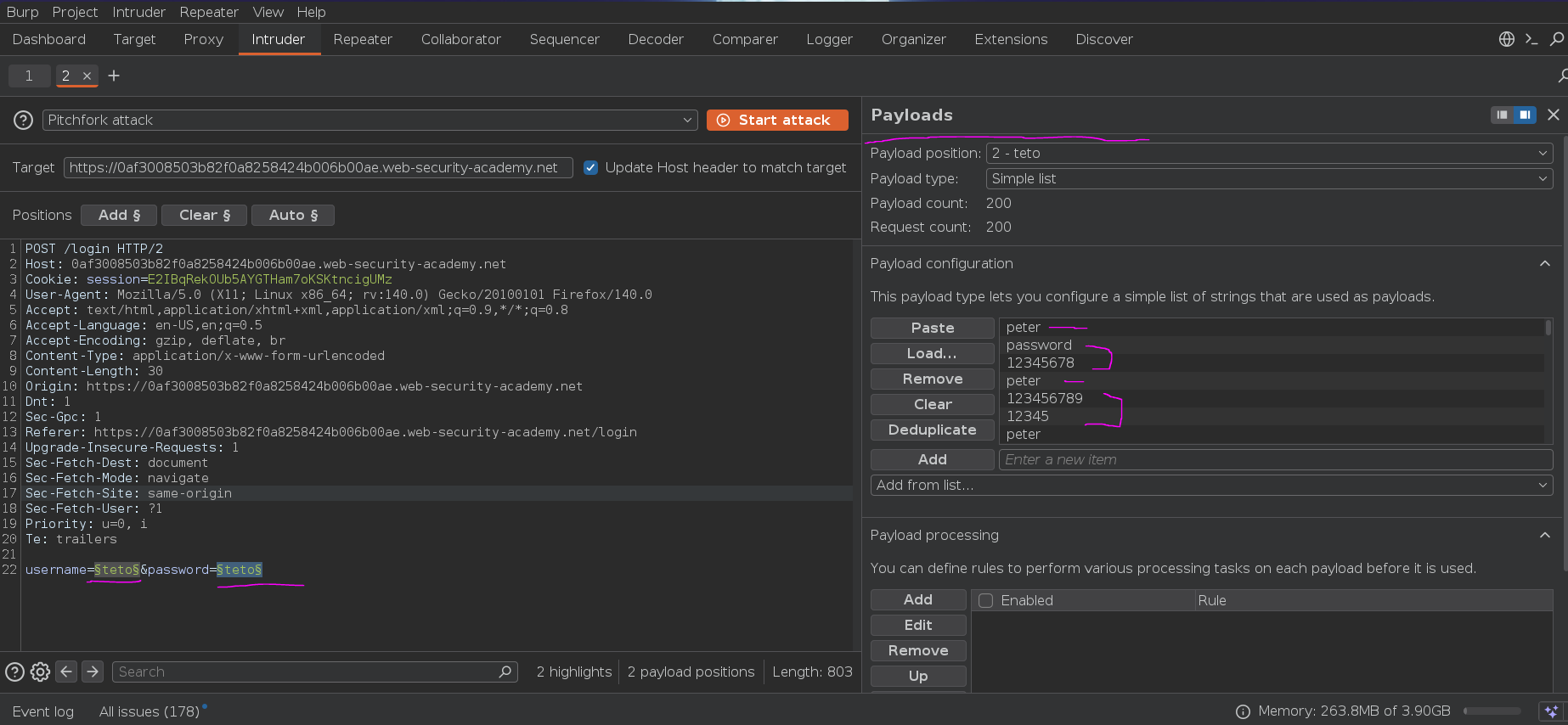Click the request editor Search field

[314, 672]
